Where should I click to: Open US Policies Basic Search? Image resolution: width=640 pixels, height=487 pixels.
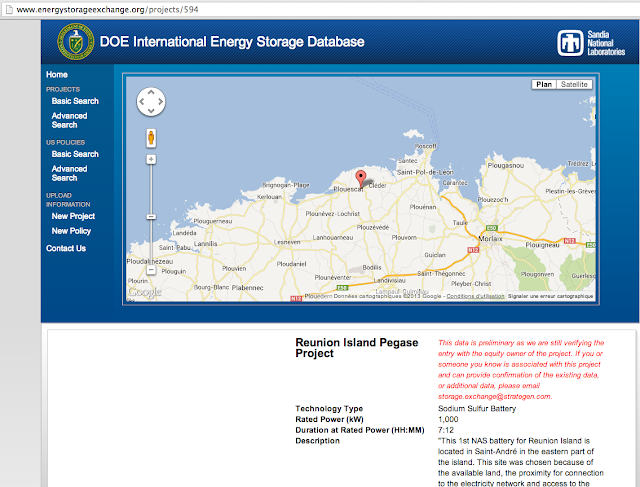(75, 154)
